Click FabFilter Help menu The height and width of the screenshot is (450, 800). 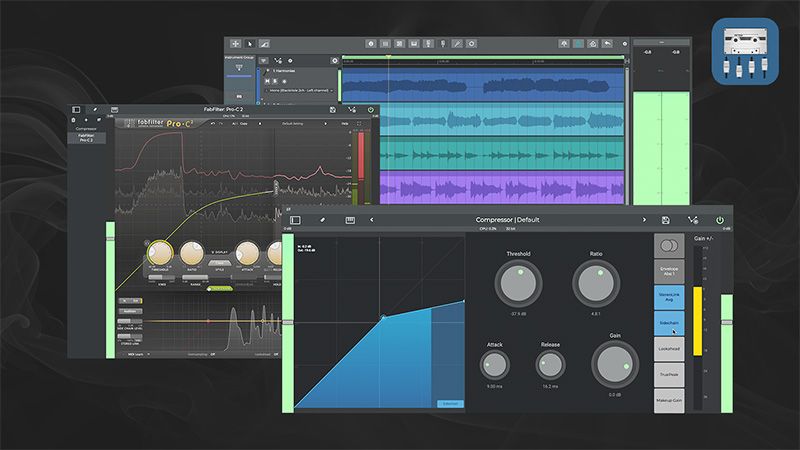[x=345, y=123]
